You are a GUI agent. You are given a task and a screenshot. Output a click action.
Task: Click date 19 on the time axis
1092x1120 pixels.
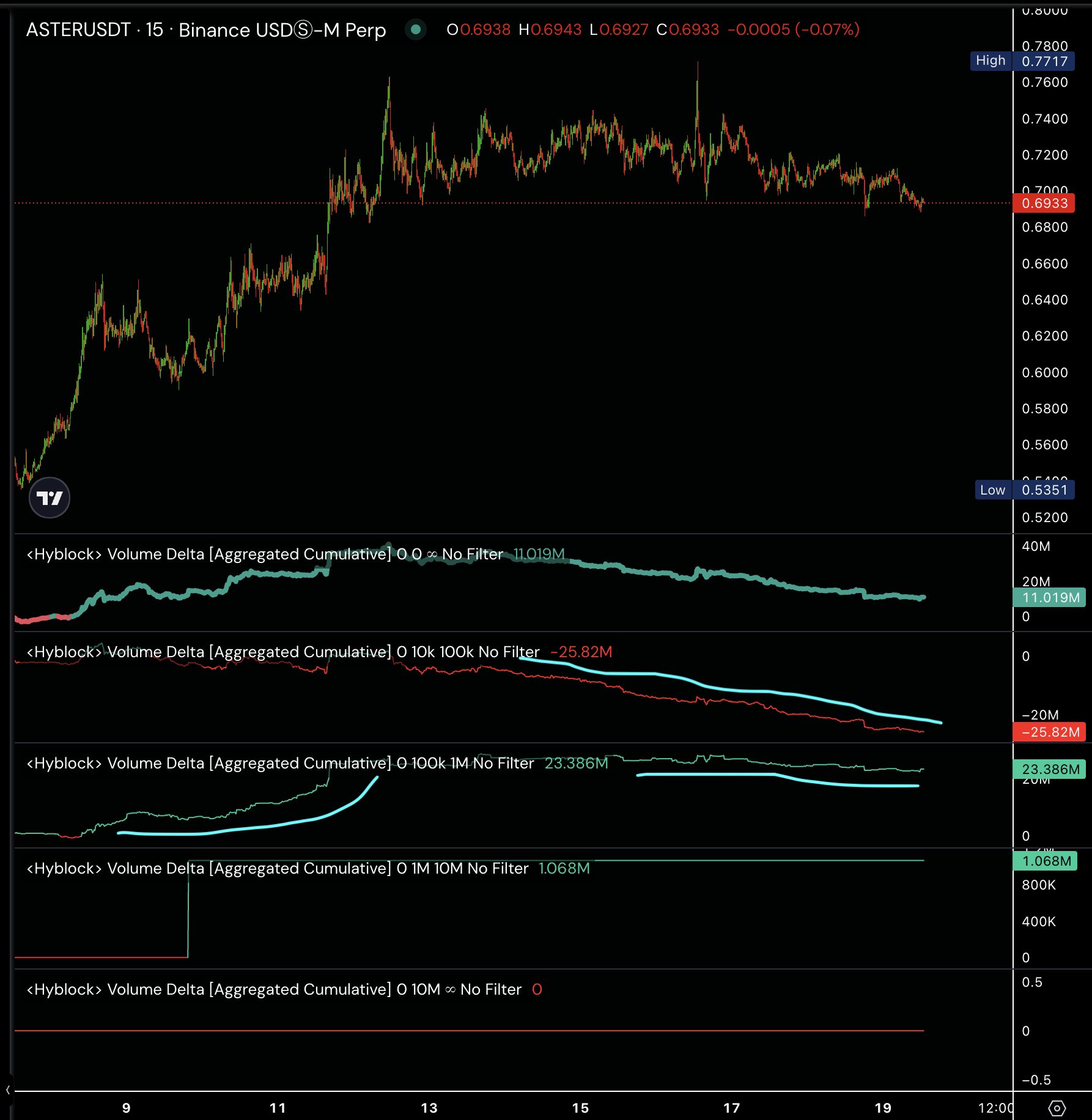(x=883, y=1108)
